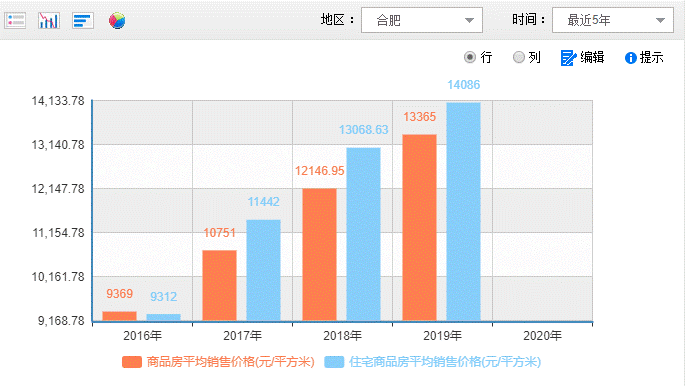Click the orange 2018年 bar with value 12146.95

click(x=319, y=255)
